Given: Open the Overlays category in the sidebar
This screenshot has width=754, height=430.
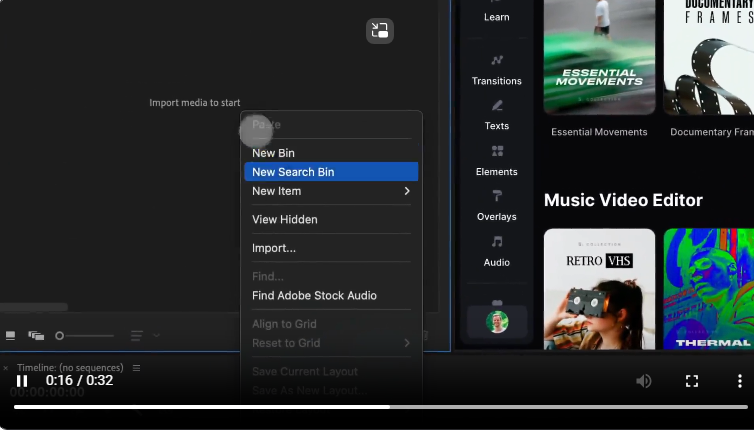Looking at the screenshot, I should tap(497, 205).
